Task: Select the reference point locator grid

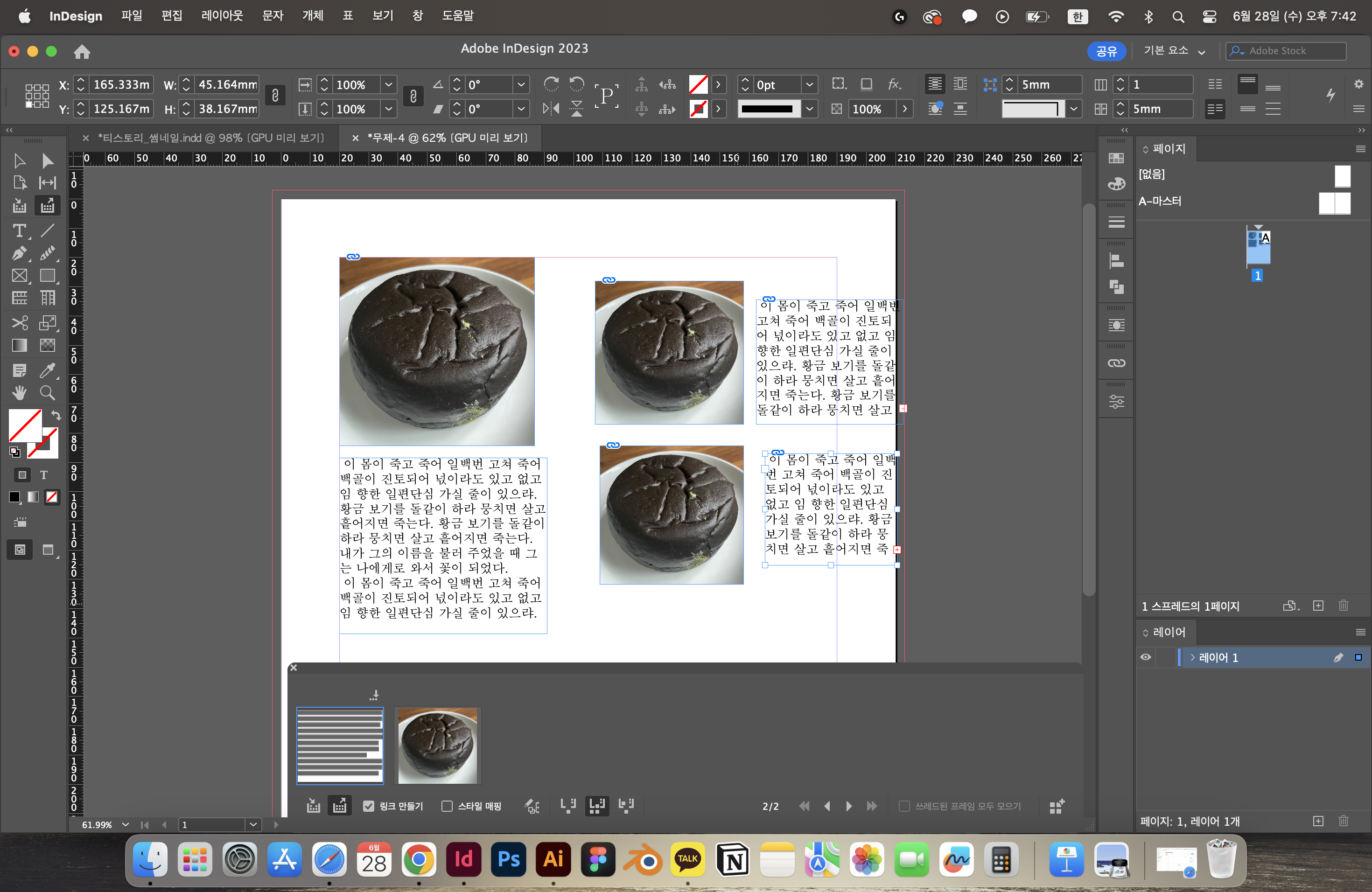Action: click(x=37, y=96)
